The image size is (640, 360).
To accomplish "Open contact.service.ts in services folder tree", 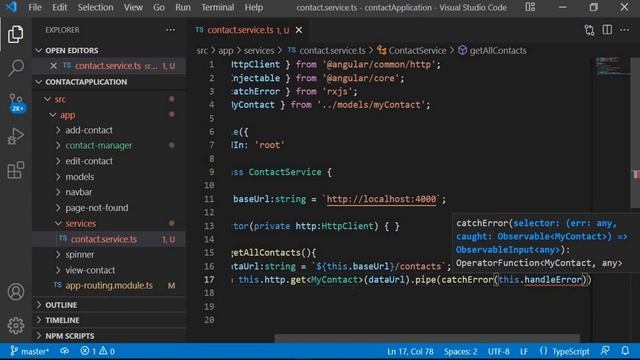I will pyautogui.click(x=109, y=239).
